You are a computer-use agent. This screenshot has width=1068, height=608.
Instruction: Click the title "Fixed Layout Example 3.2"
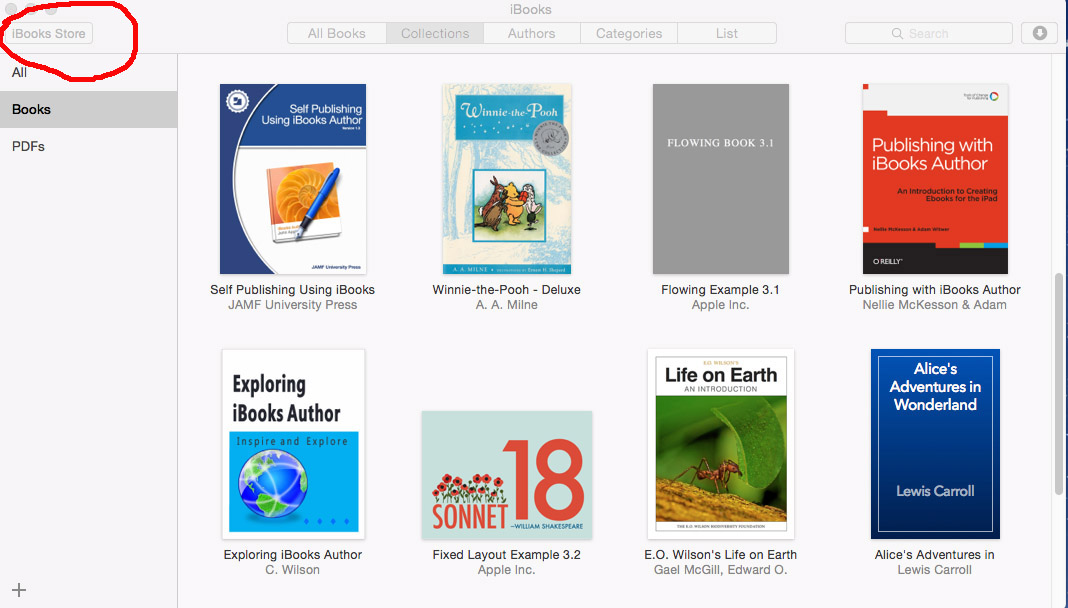click(x=507, y=554)
